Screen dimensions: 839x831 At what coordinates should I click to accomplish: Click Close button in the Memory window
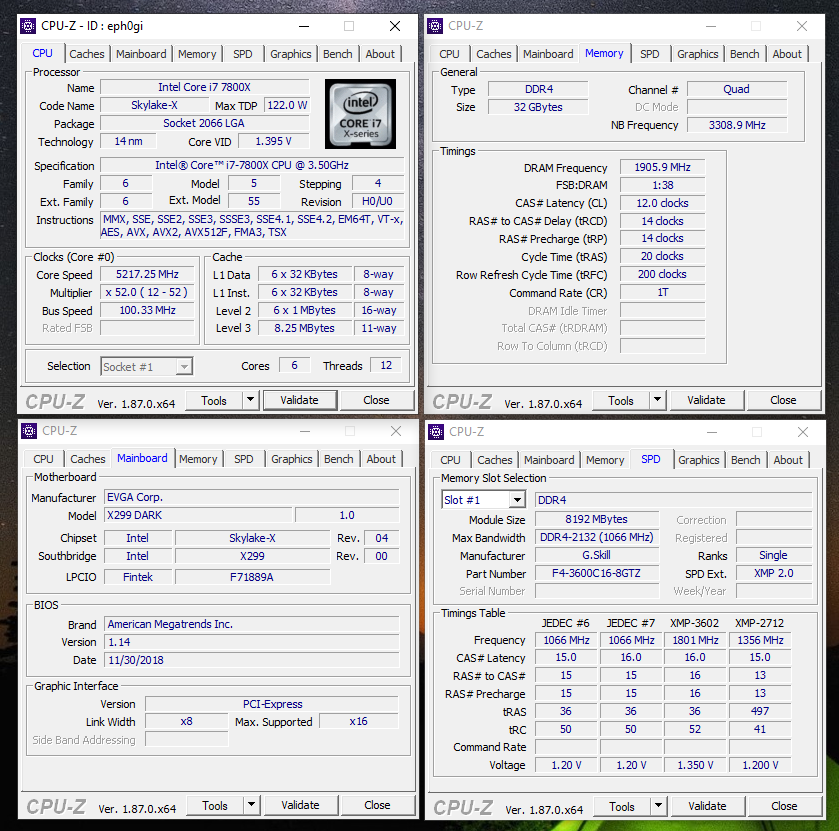tap(783, 400)
